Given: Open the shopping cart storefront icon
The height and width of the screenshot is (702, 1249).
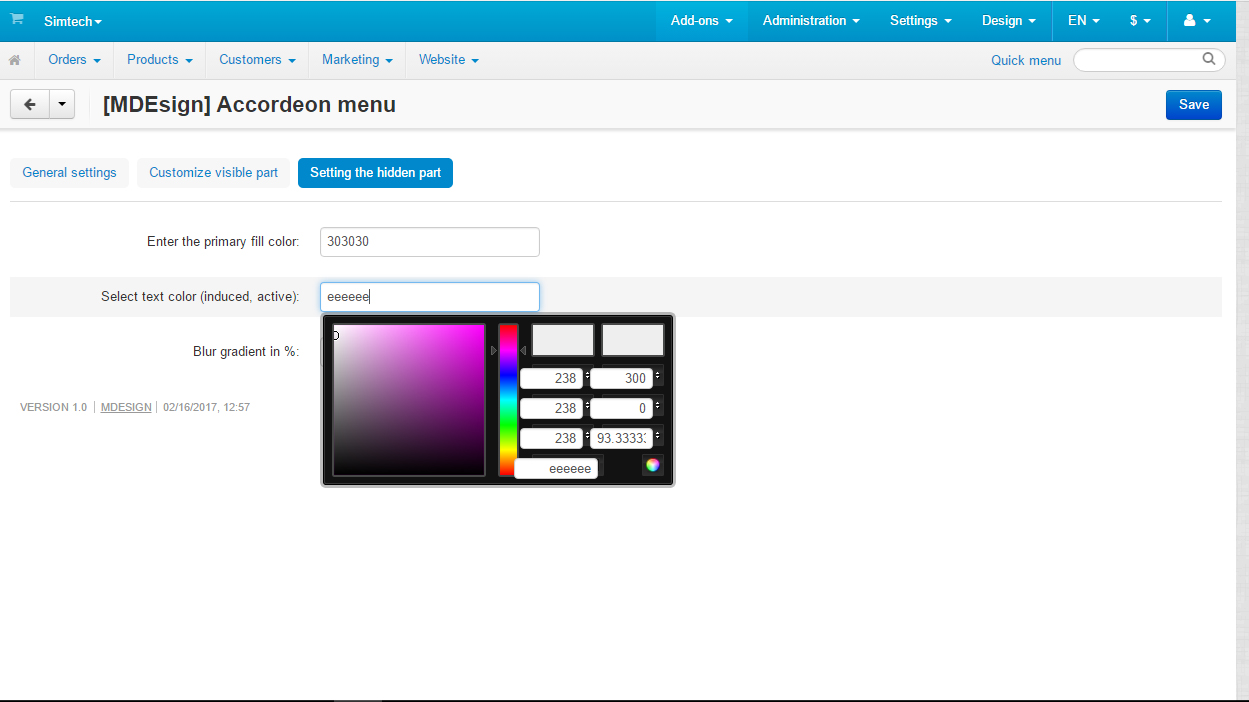Looking at the screenshot, I should [x=17, y=19].
